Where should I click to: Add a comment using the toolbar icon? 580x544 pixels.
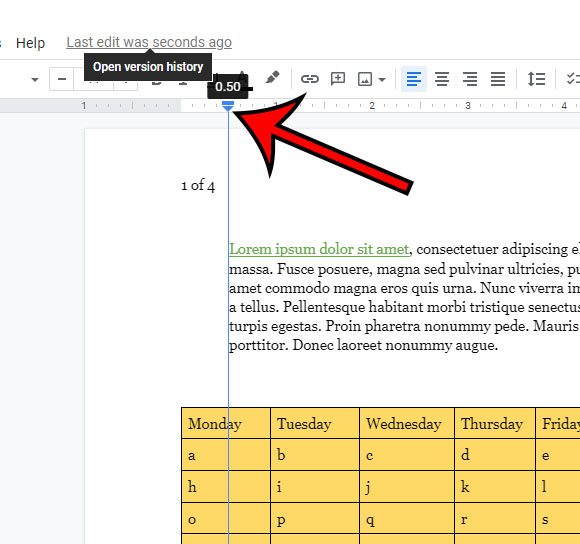pos(338,79)
